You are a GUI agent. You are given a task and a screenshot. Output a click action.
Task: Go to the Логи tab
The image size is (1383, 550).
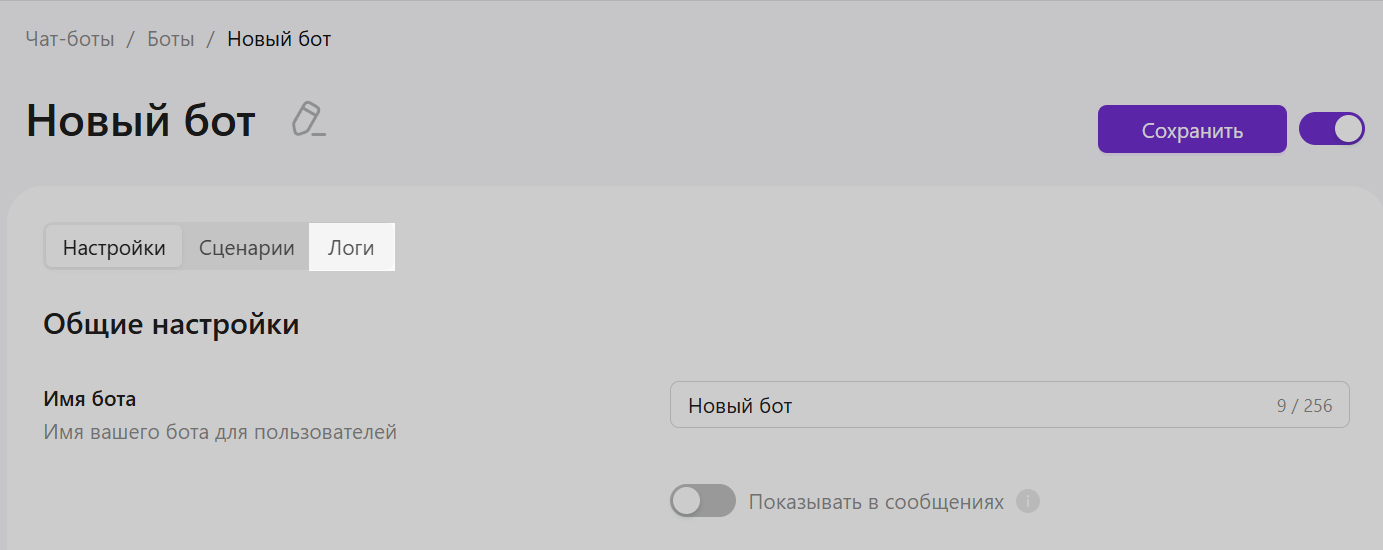(351, 248)
